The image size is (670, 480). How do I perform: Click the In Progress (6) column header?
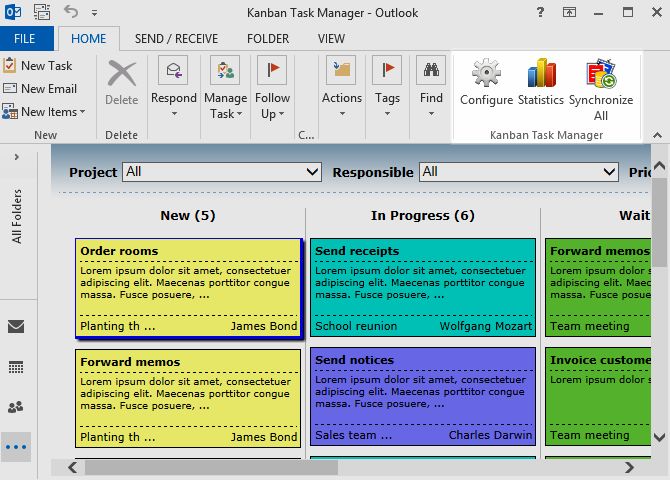coord(423,215)
